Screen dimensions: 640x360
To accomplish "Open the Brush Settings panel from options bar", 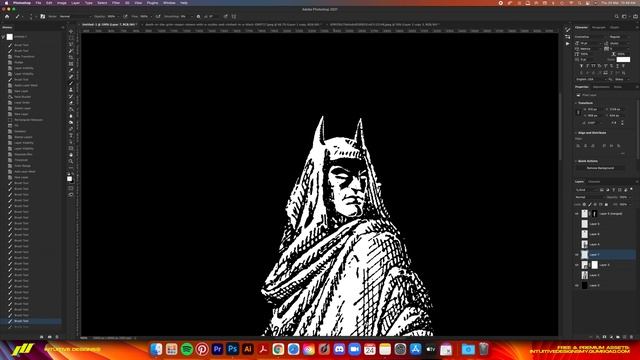I will coord(42,16).
